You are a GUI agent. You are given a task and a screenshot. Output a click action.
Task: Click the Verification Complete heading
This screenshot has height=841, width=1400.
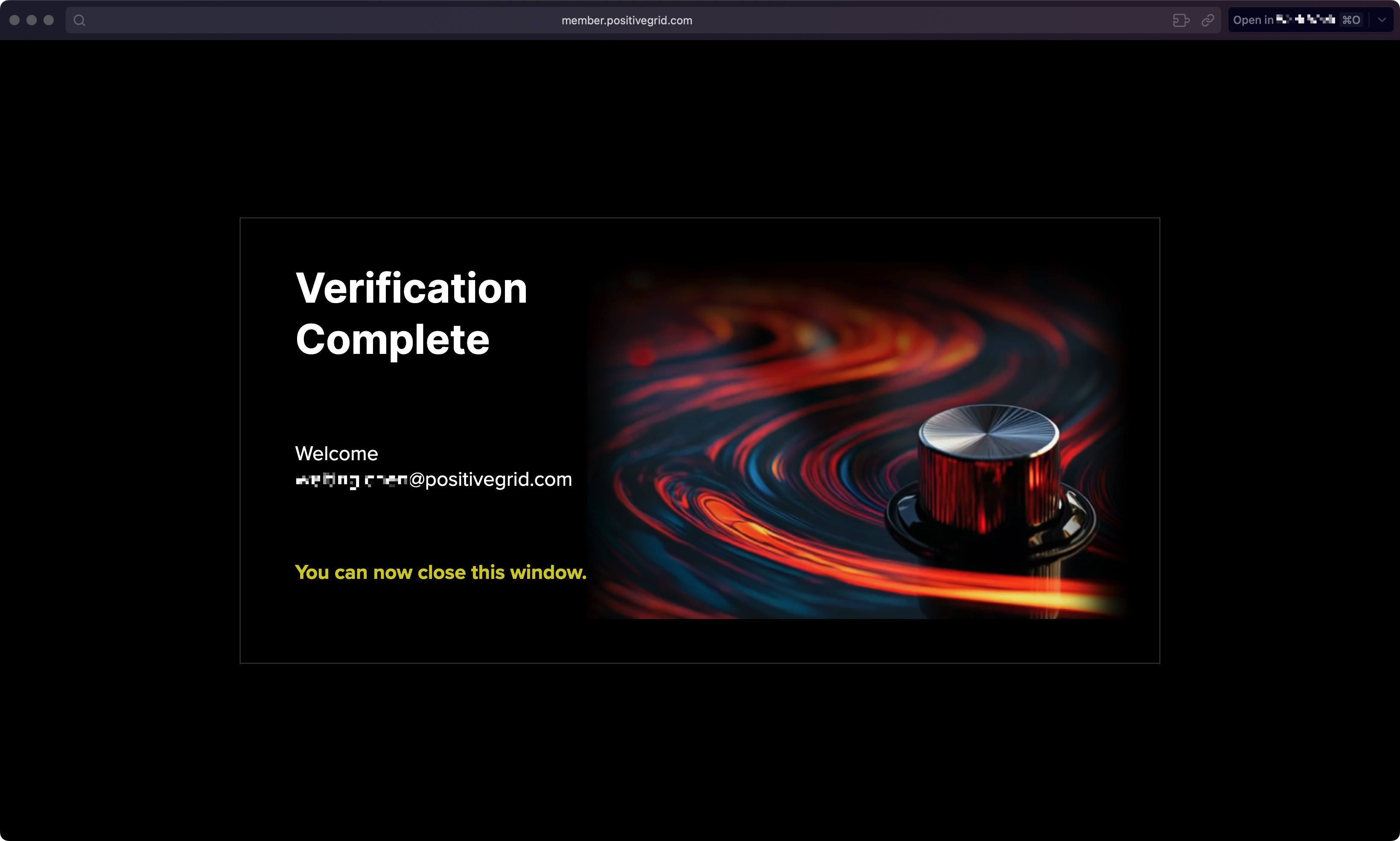point(411,313)
